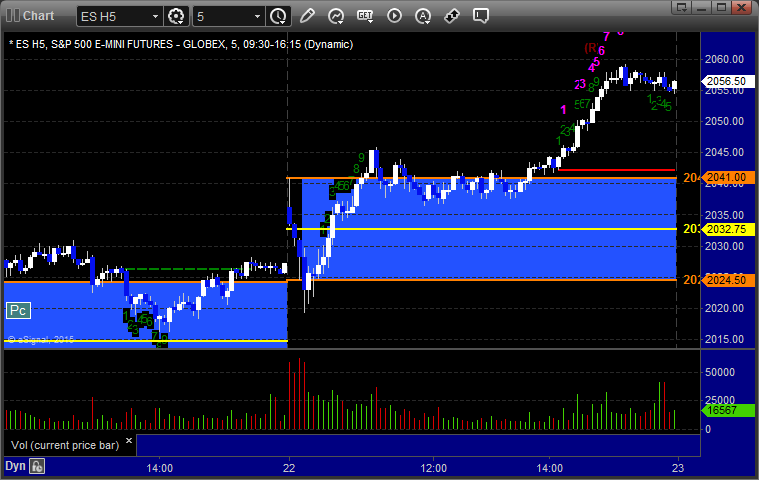
Task: Click the GET indicators toolbar icon
Action: click(x=365, y=16)
